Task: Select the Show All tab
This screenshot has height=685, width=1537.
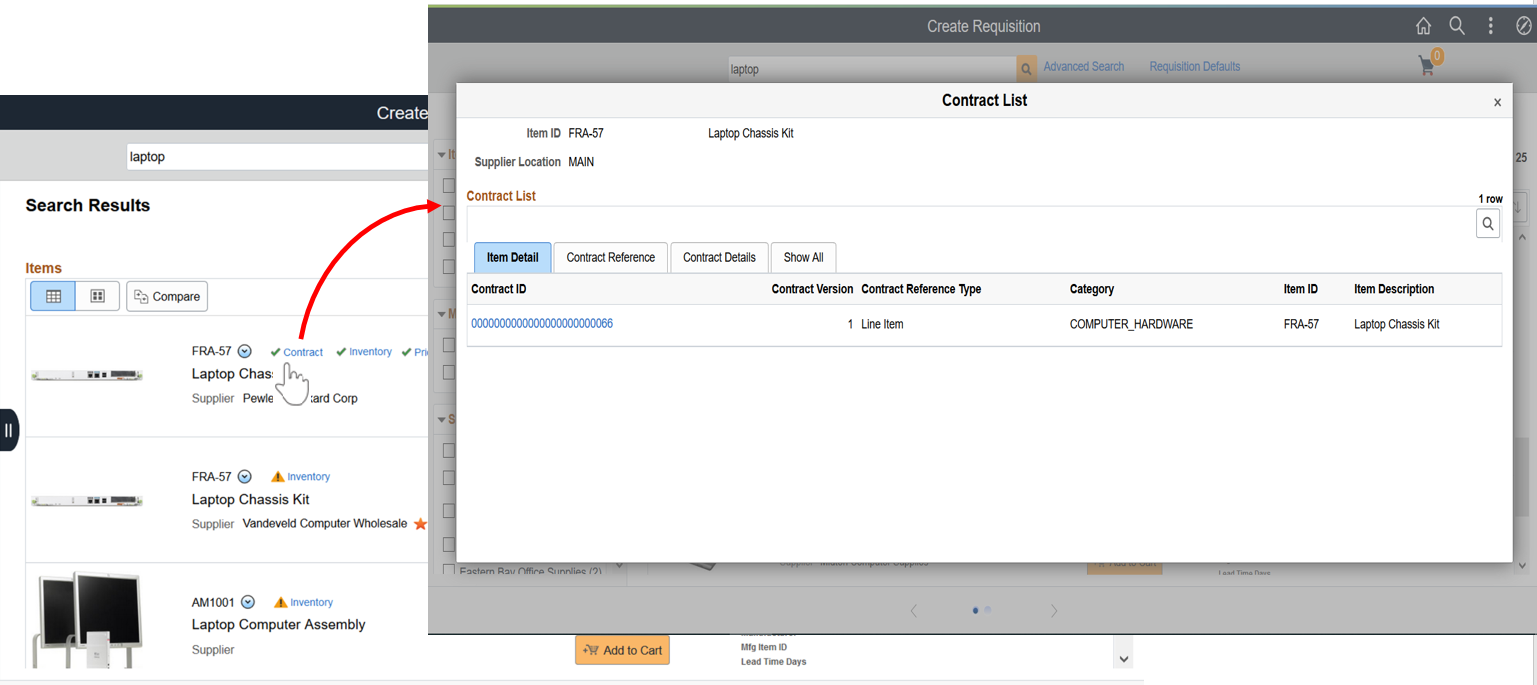Action: (x=803, y=257)
